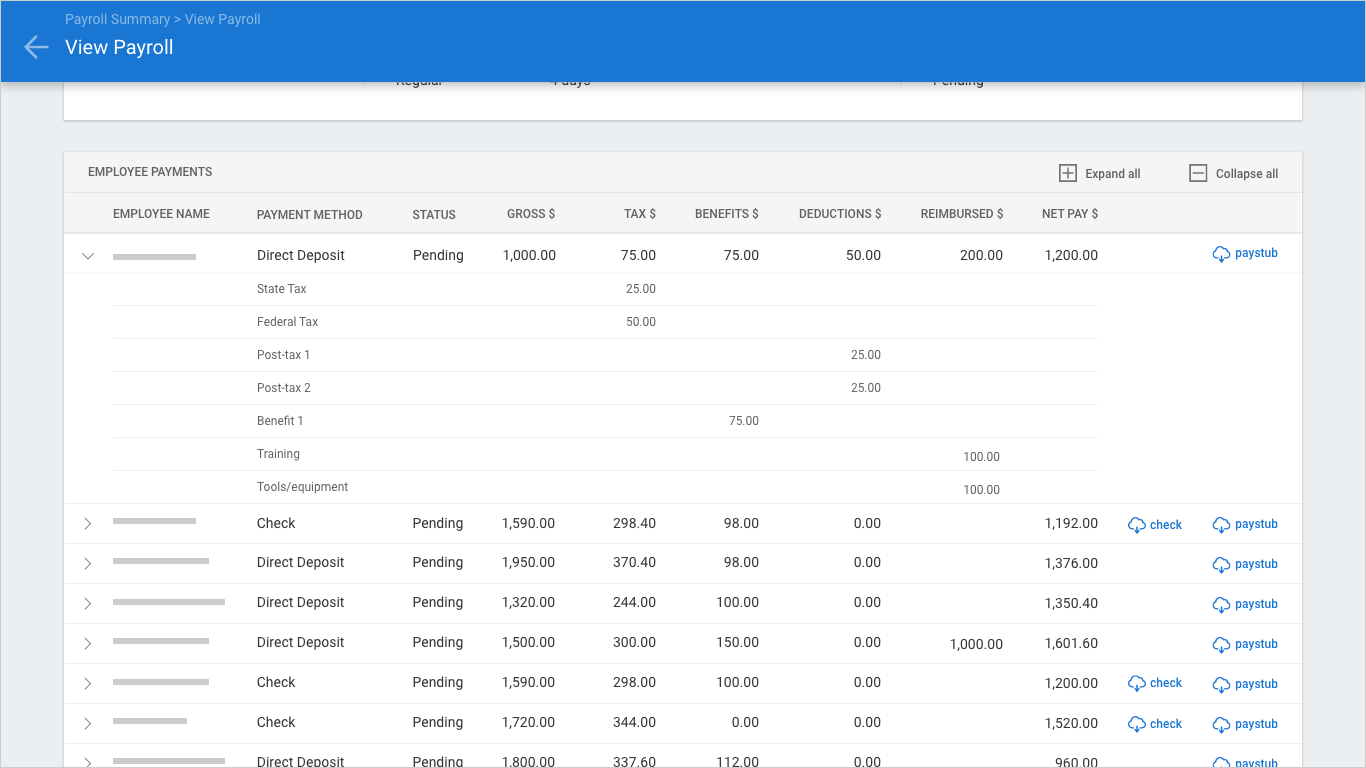Download paystub for net pay 1,601.60 row

[x=1245, y=644]
